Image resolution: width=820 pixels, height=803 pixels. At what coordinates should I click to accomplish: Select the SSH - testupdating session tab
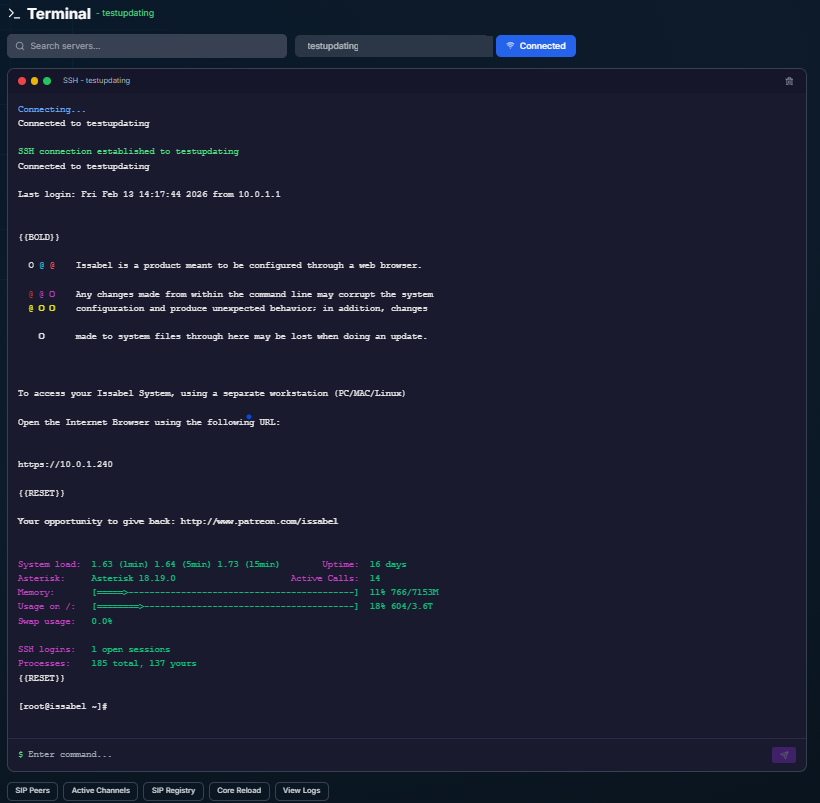[96, 80]
